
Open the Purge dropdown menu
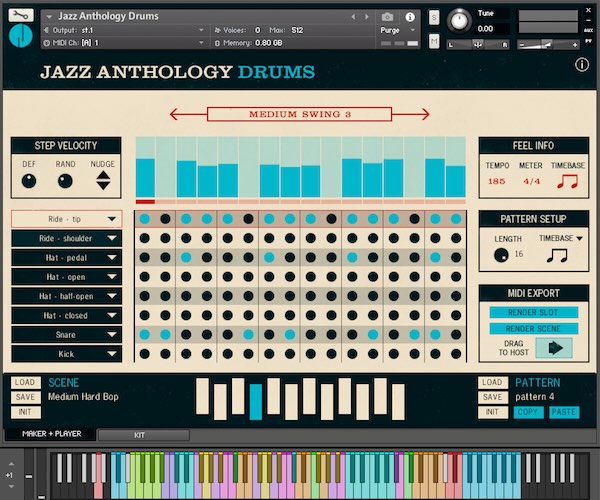(x=398, y=30)
